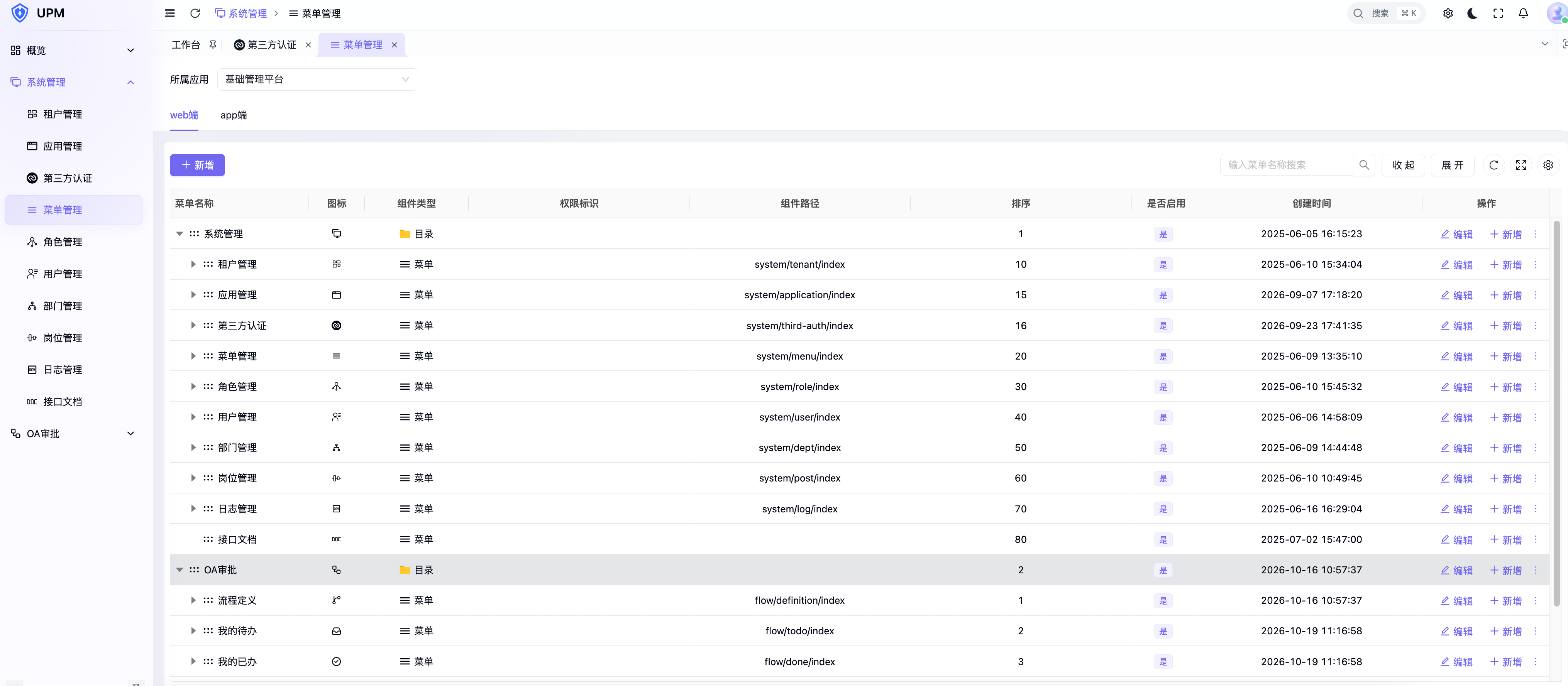Click the search magnifier beside menu name input

pos(1364,165)
